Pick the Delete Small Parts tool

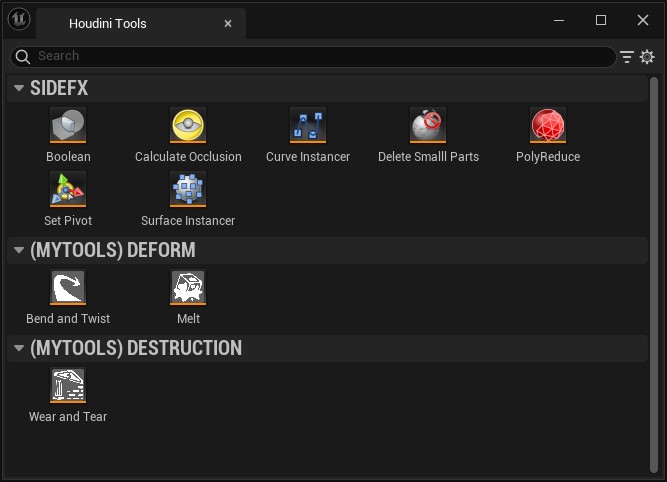click(x=428, y=127)
